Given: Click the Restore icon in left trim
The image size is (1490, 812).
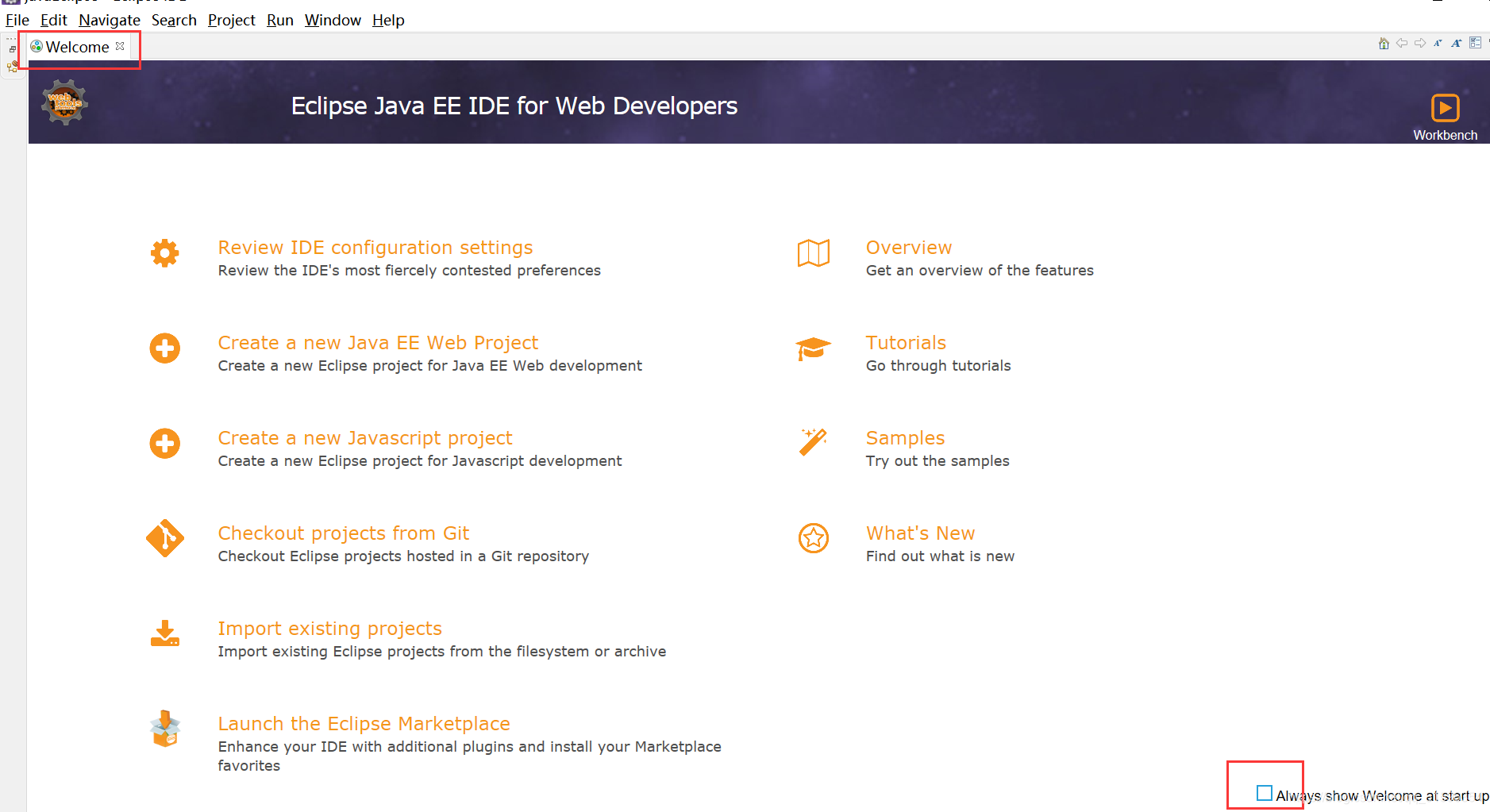Looking at the screenshot, I should click(13, 49).
